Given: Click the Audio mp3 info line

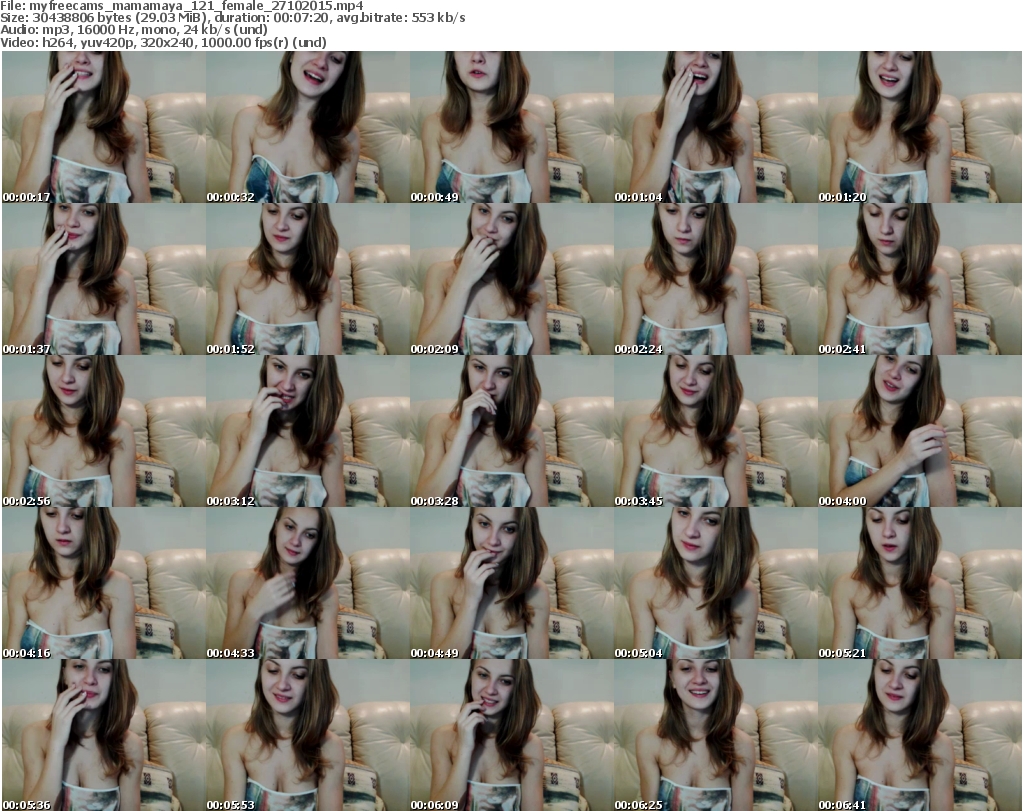Looking at the screenshot, I should [134, 30].
